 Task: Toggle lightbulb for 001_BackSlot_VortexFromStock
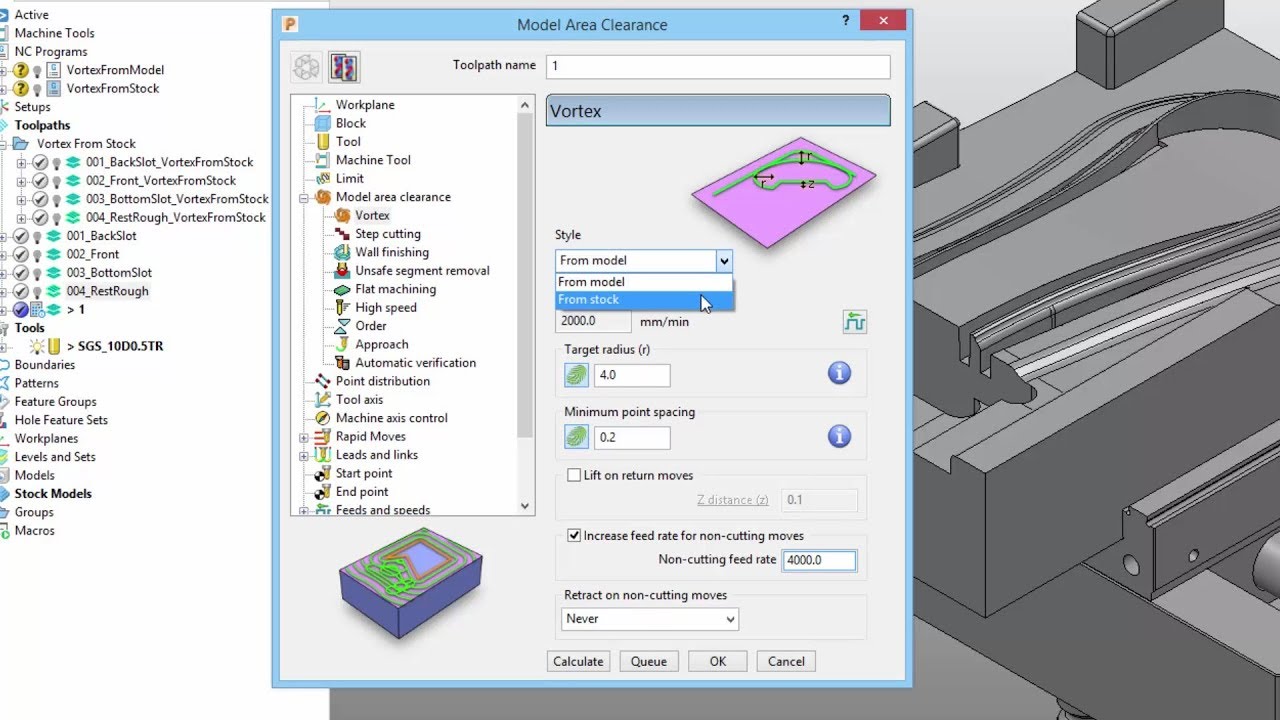57,162
